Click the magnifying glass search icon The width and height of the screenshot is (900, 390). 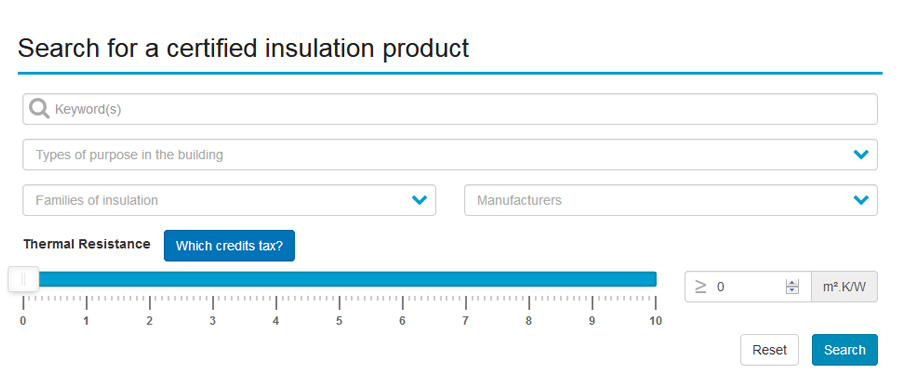pos(39,109)
